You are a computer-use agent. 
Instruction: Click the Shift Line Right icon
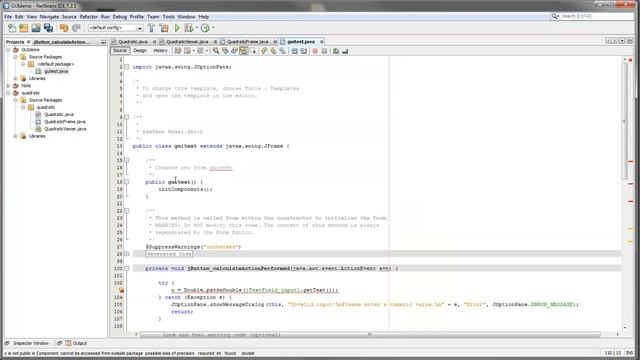(x=304, y=51)
